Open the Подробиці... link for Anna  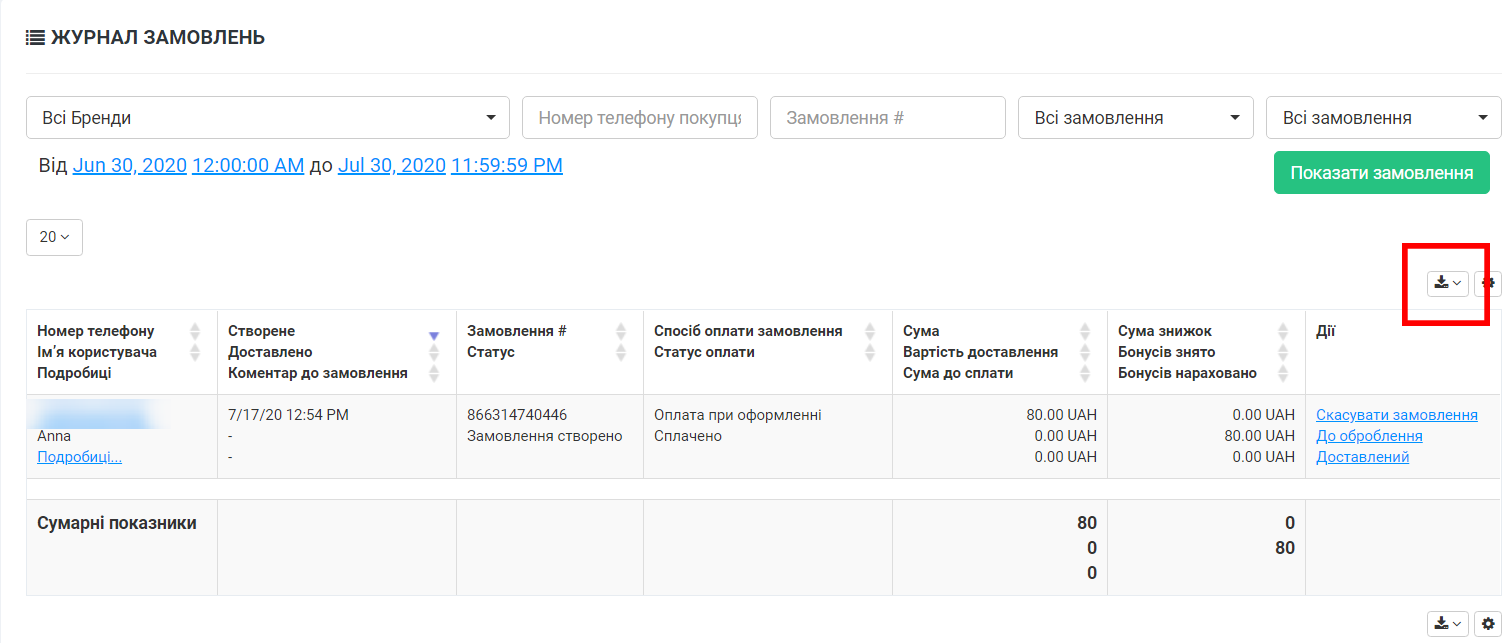tap(80, 457)
